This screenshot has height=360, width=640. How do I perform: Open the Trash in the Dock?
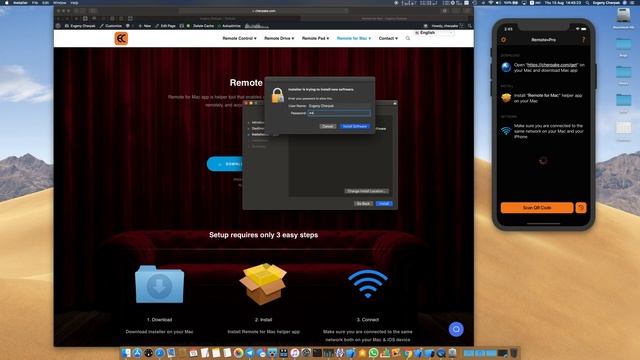pyautogui.click(x=514, y=353)
